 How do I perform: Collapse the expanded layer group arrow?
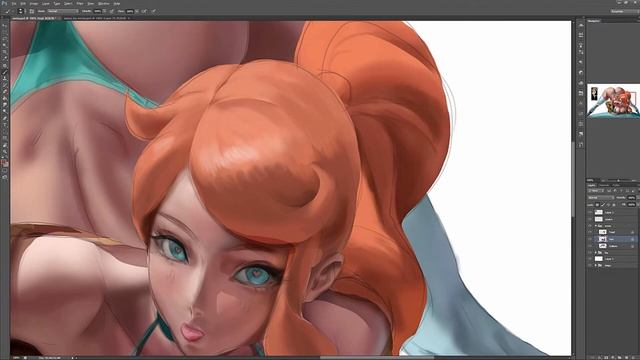coord(596,226)
